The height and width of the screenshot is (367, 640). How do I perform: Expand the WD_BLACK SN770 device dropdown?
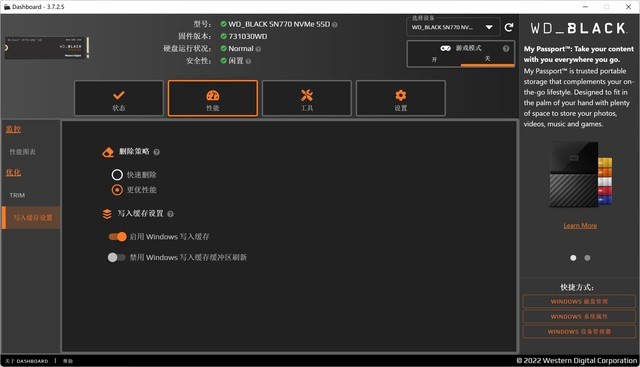[453, 27]
